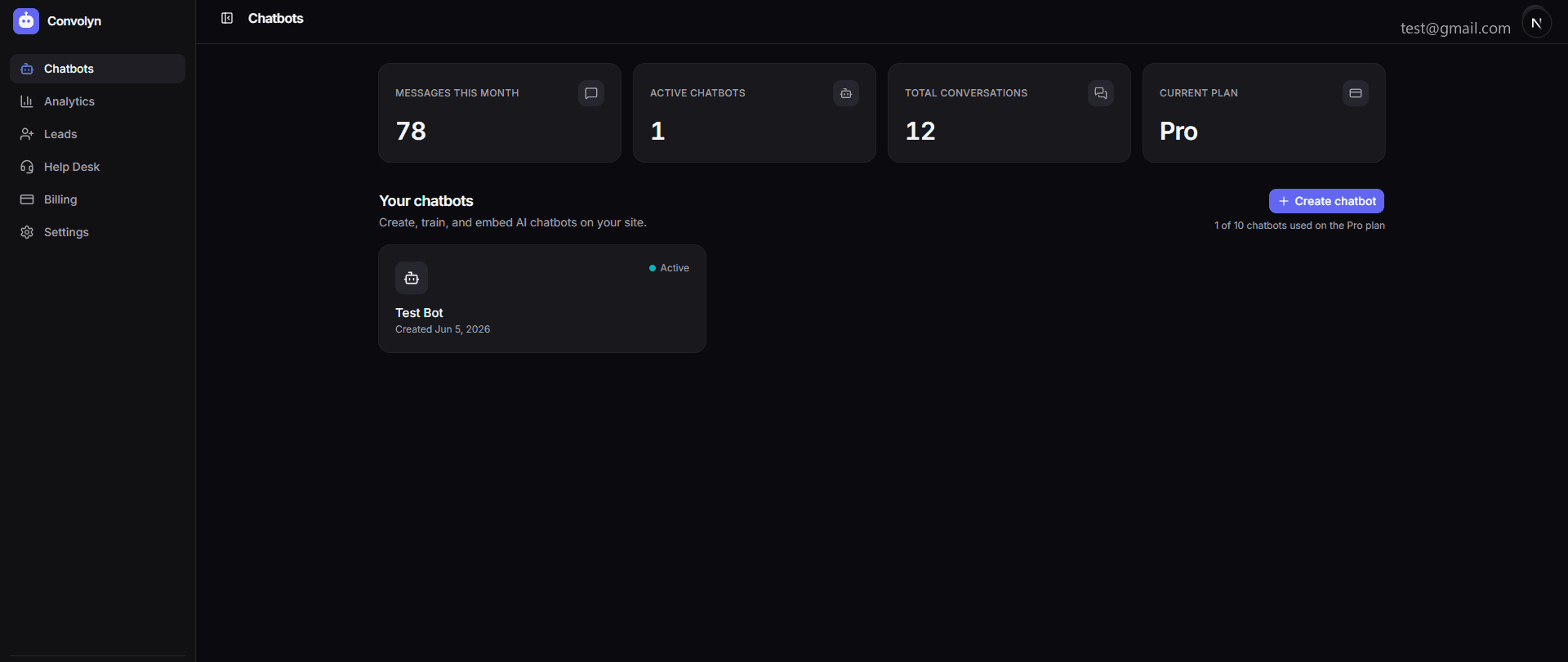
Task: Open the Billing section
Action: click(x=97, y=199)
